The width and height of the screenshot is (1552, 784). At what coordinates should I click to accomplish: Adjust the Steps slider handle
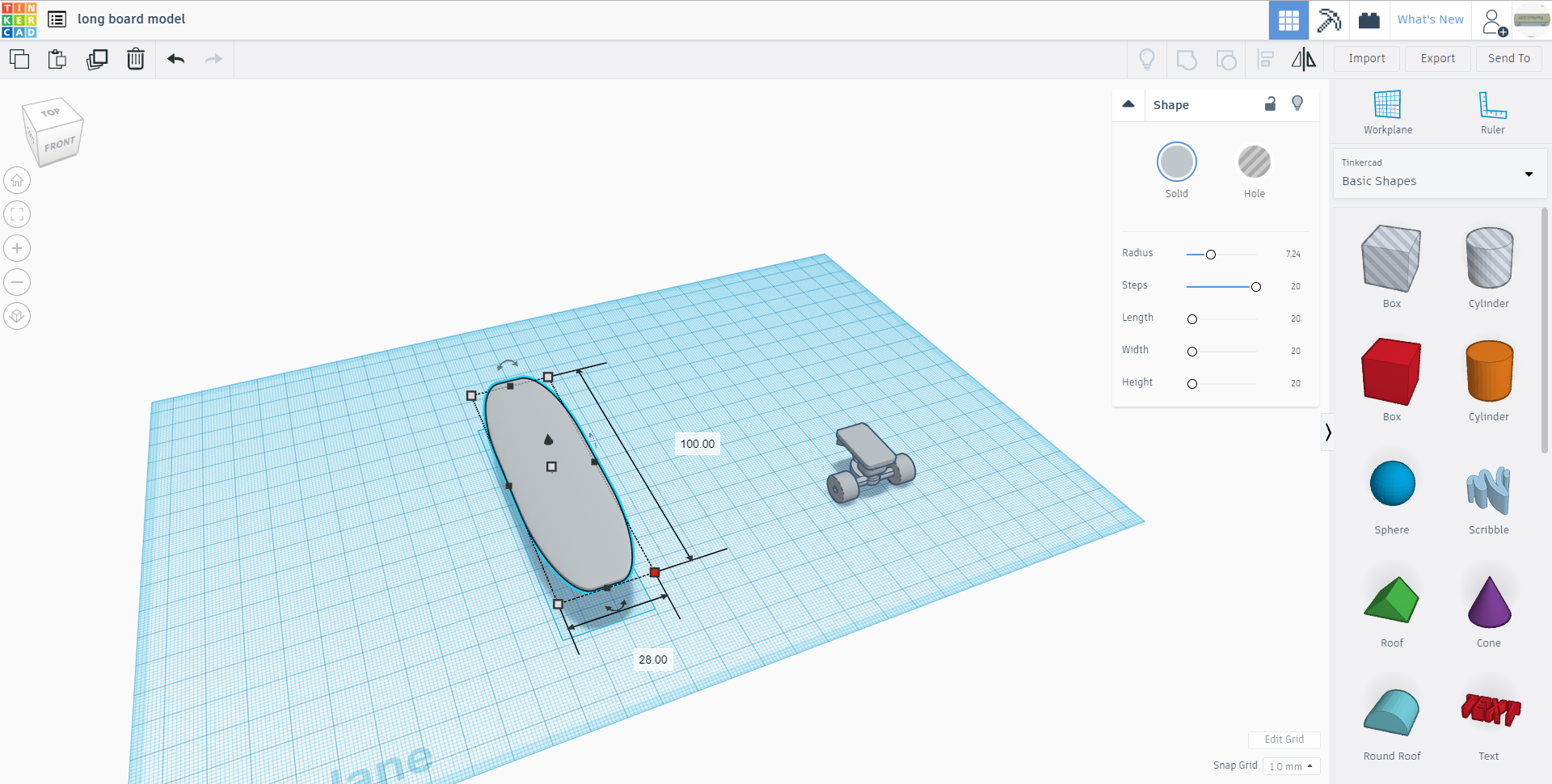click(1256, 287)
